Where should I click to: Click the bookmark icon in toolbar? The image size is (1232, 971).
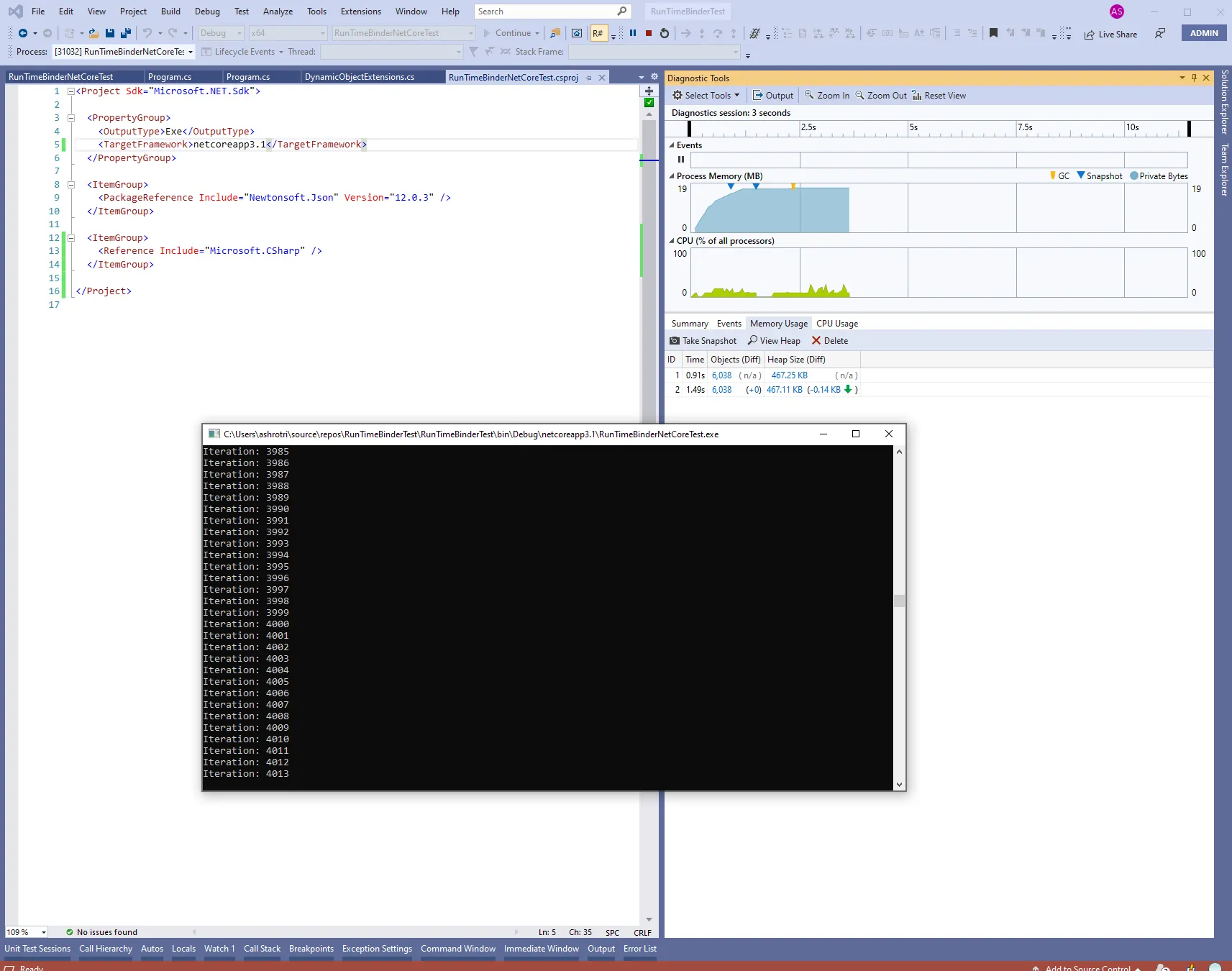click(x=993, y=33)
